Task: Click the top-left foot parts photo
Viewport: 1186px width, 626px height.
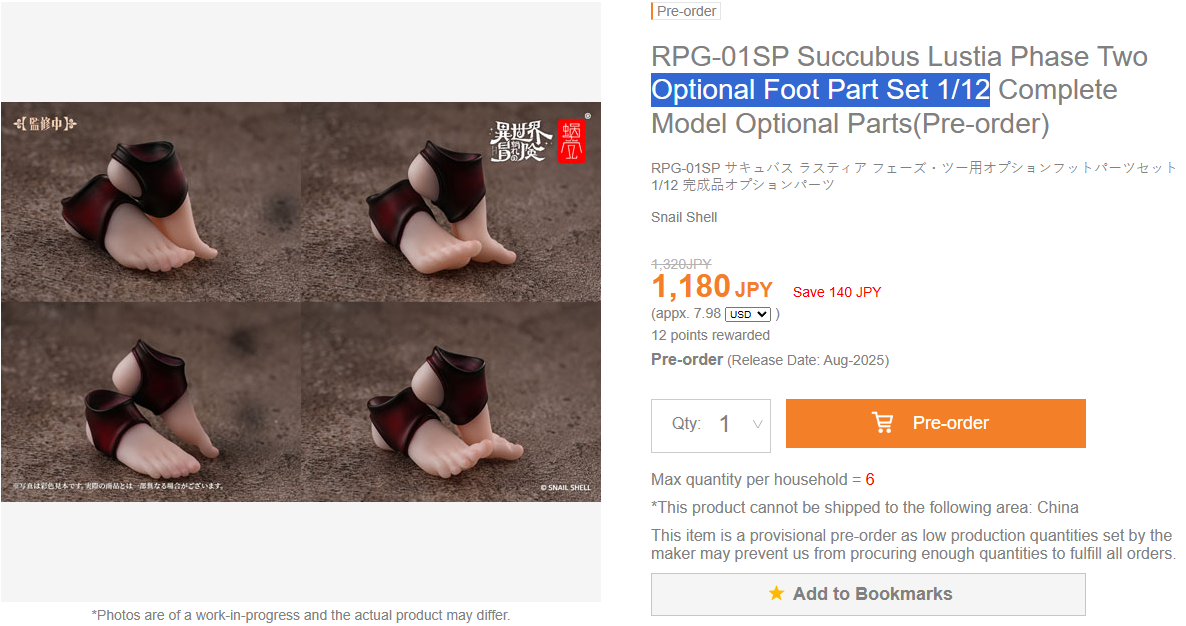Action: pyautogui.click(x=151, y=203)
